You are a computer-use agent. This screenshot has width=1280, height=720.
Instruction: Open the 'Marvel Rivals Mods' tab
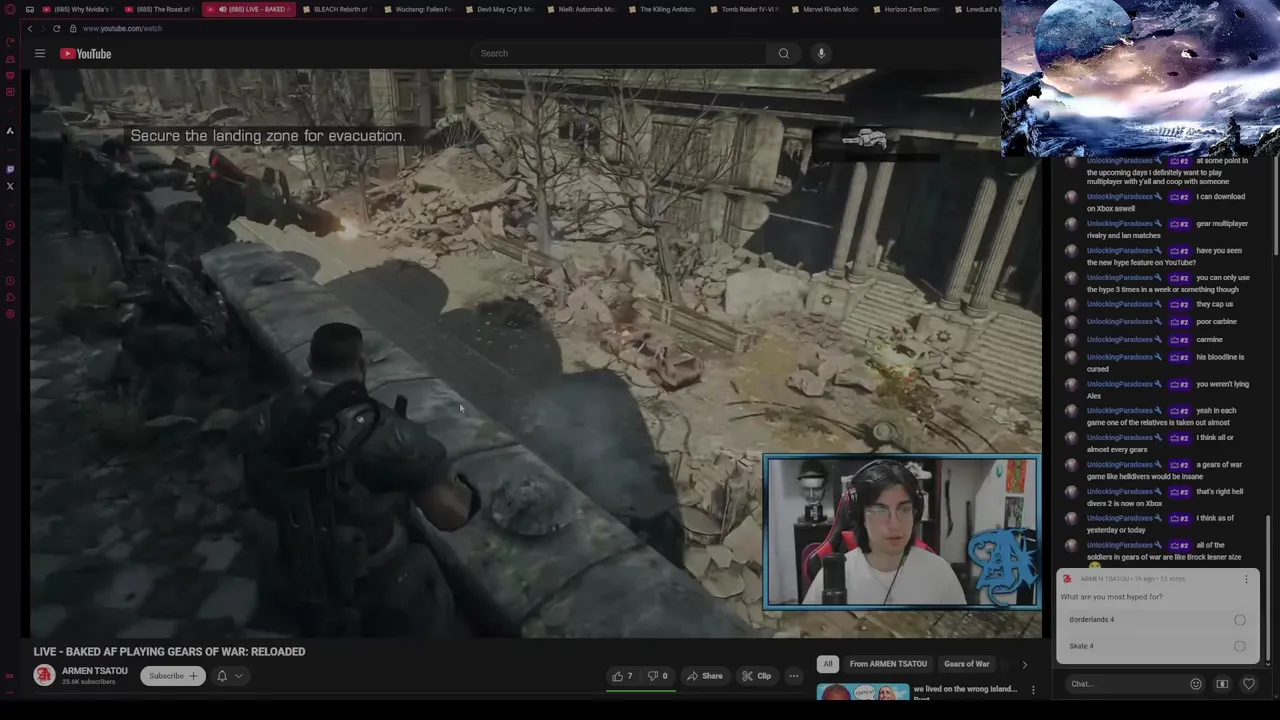(x=824, y=9)
